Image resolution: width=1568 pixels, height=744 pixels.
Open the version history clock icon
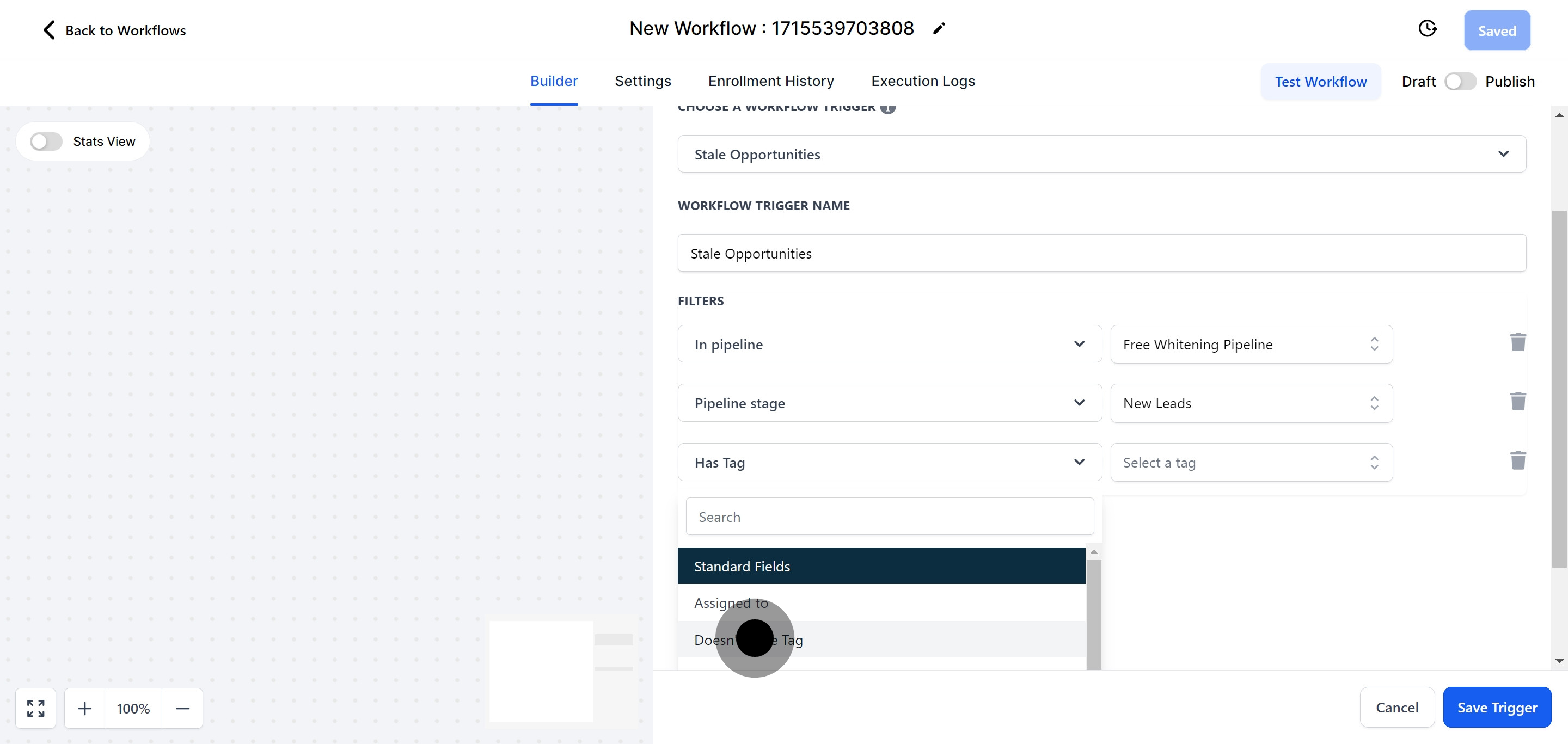pos(1427,29)
